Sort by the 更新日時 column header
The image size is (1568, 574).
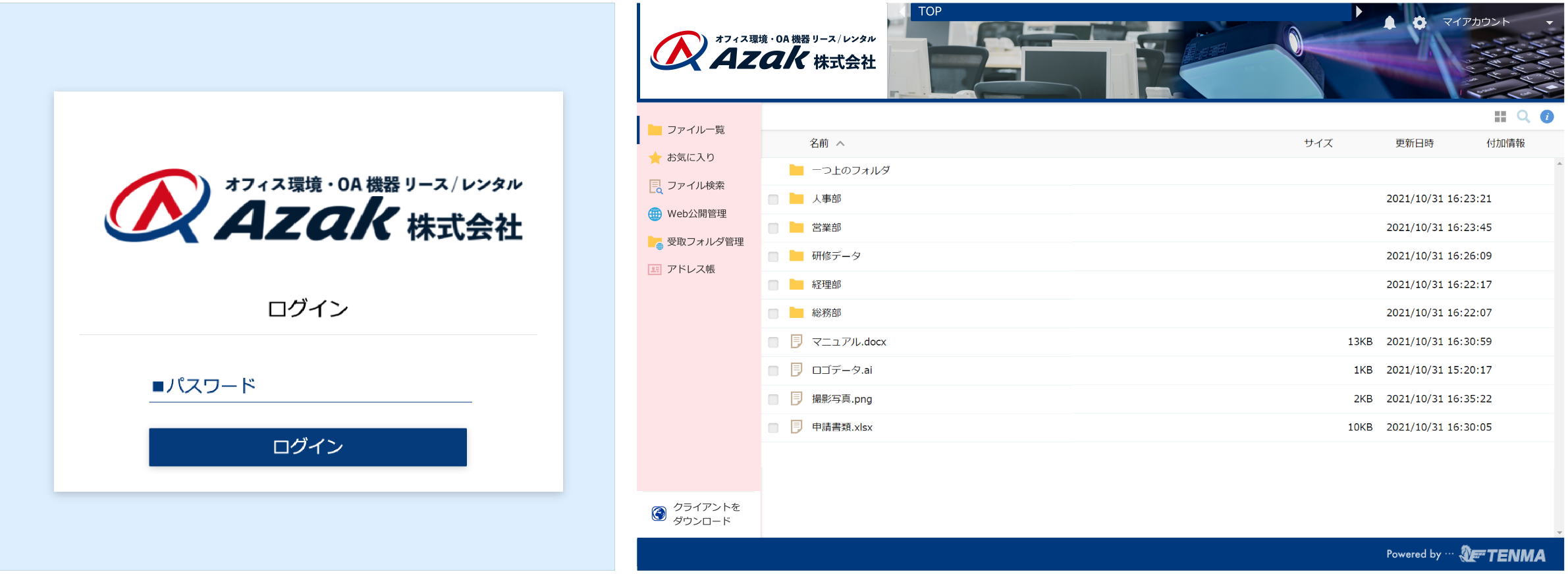[x=1414, y=143]
